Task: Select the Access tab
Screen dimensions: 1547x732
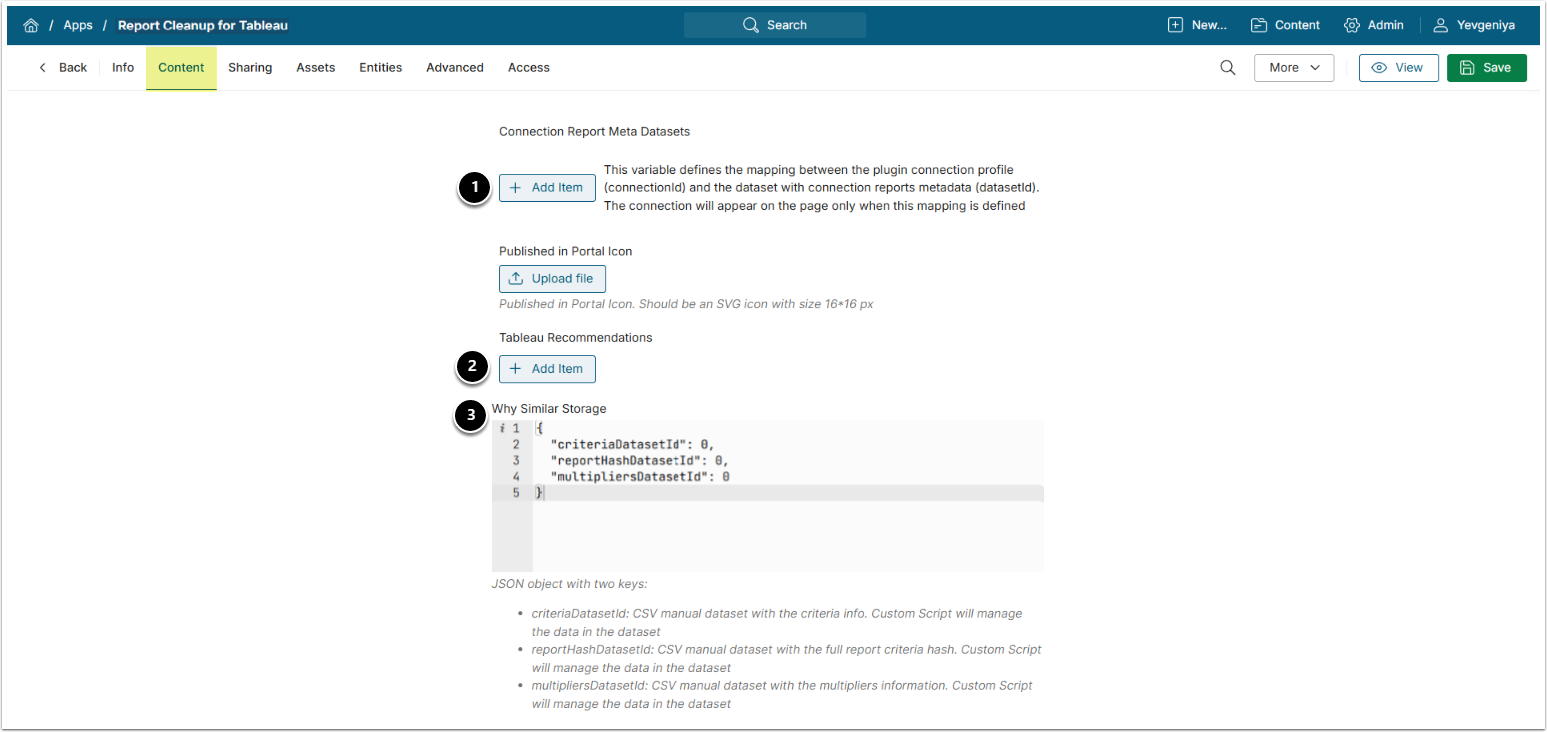Action: pyautogui.click(x=528, y=68)
